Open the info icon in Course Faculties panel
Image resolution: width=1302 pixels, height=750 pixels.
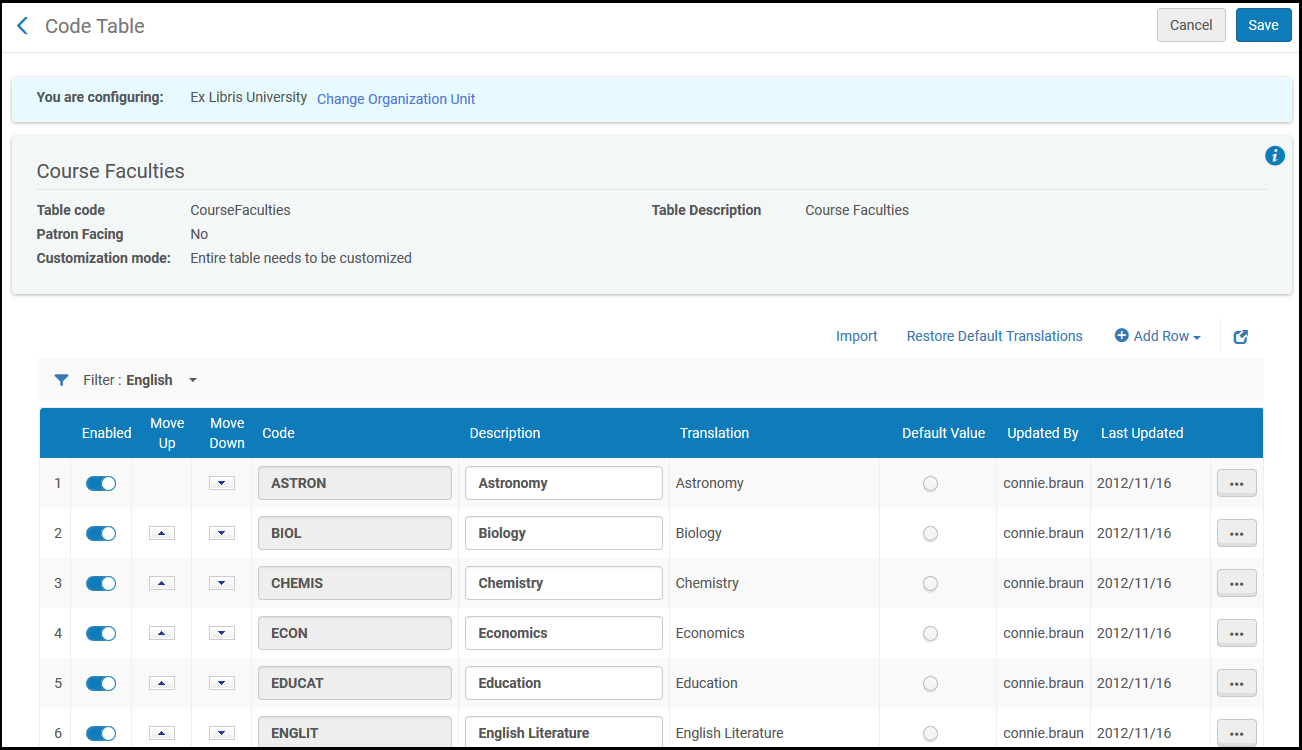1274,155
